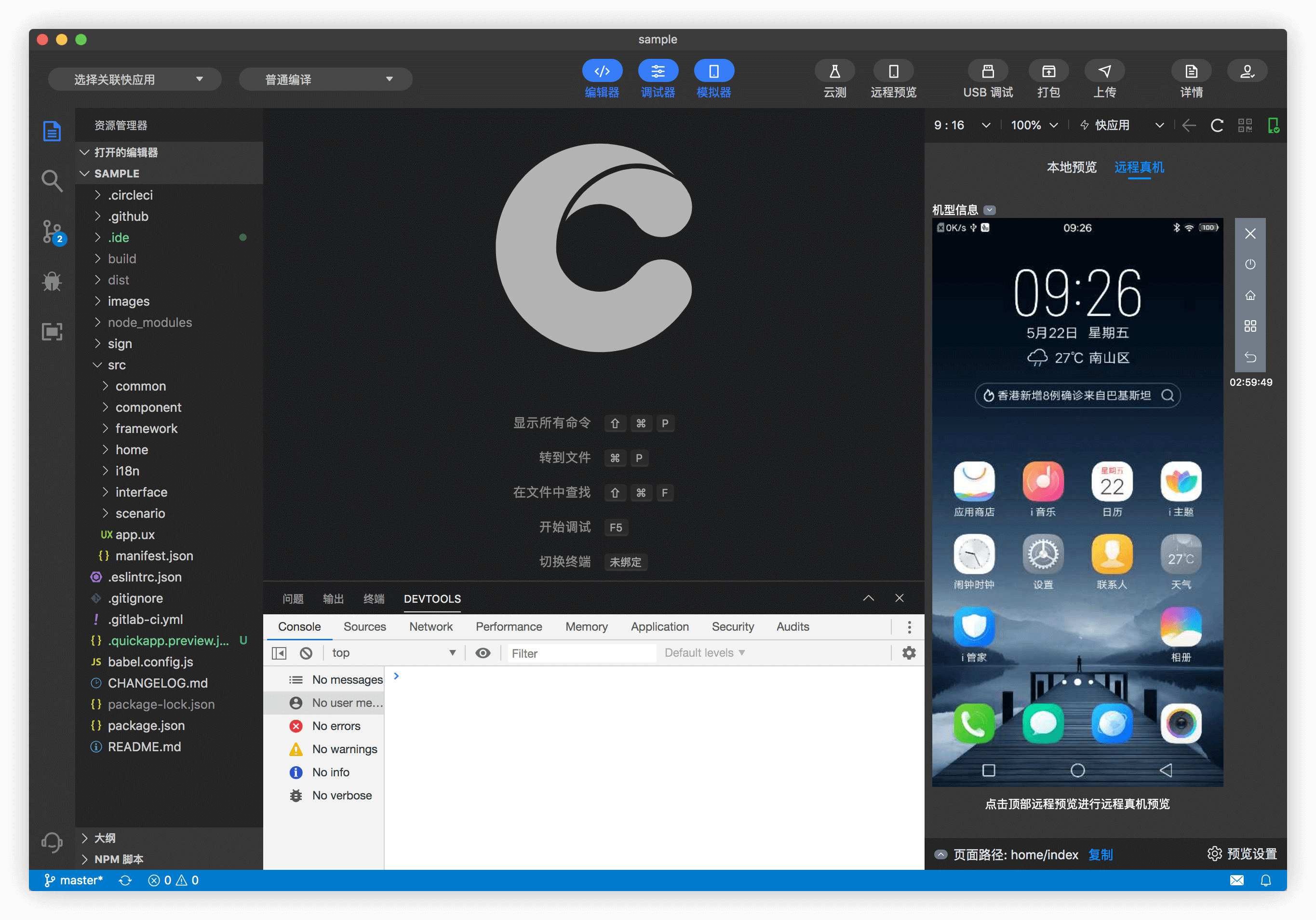This screenshot has width=1316, height=920.
Task: Click the 复制 copy path link
Action: (x=1100, y=854)
